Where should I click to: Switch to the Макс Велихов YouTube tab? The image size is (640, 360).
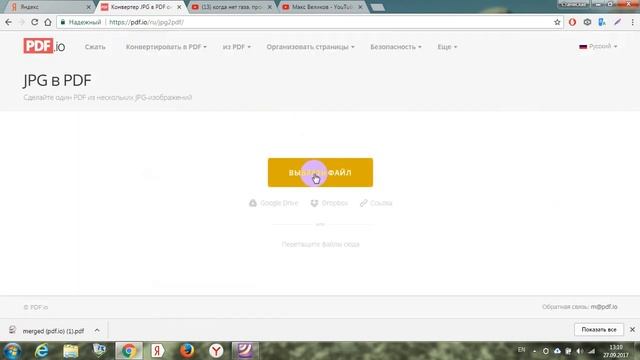click(323, 7)
